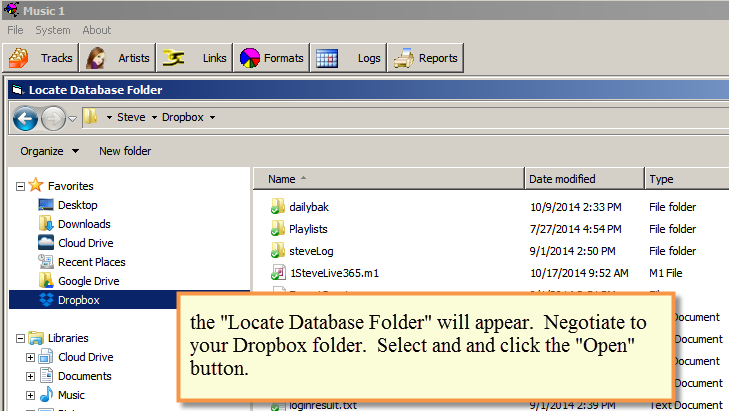This screenshot has width=729, height=411.
Task: Open the Artists section
Action: click(118, 58)
